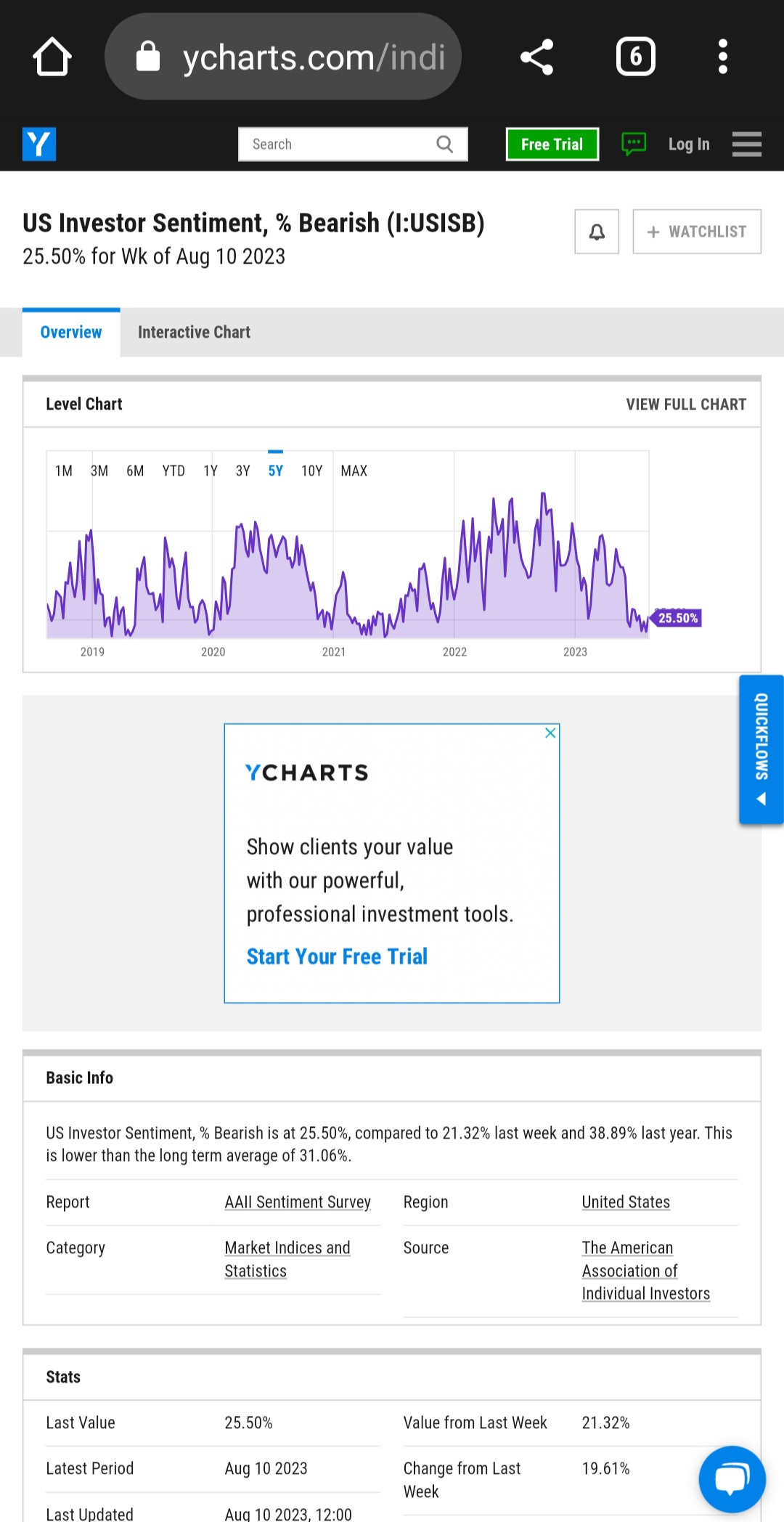Open the browser three-dot menu
Viewport: 784px width, 1522px height.
point(723,57)
